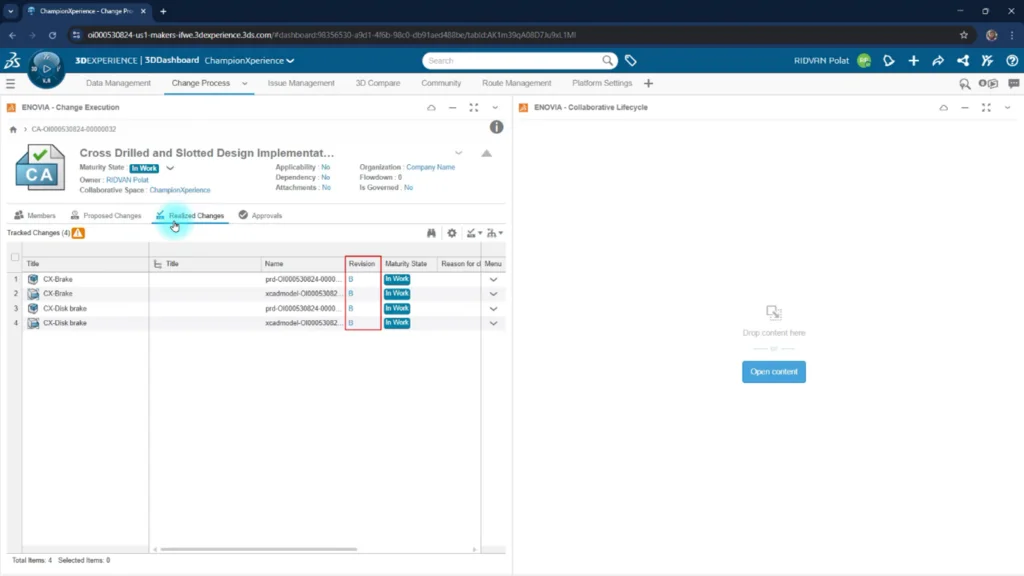Screen dimensions: 1024x576
Task: Open the menu chevron for CX-Disk brake row 3
Action: coord(493,308)
